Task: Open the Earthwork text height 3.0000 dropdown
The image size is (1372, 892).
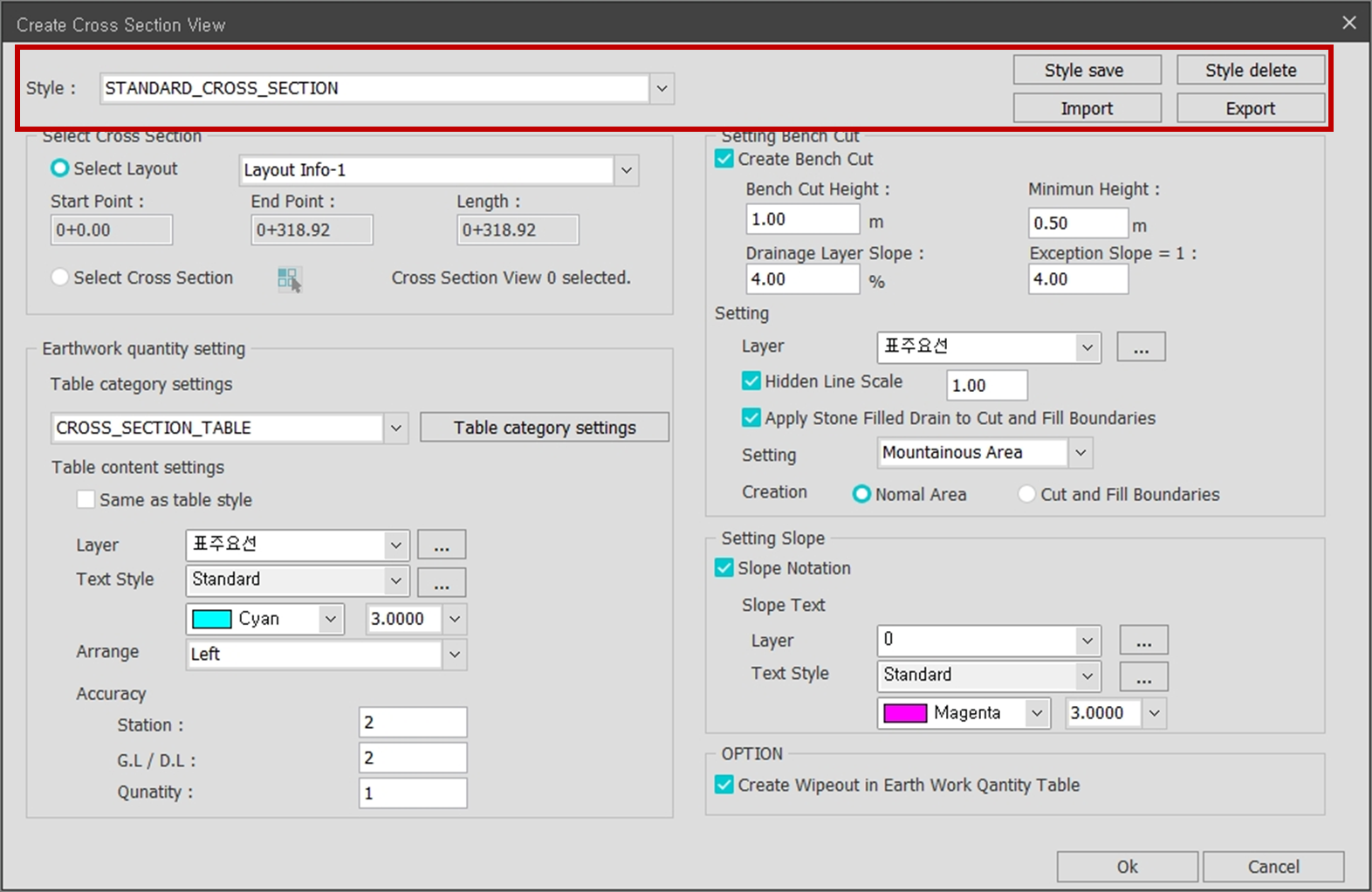Action: click(x=454, y=619)
